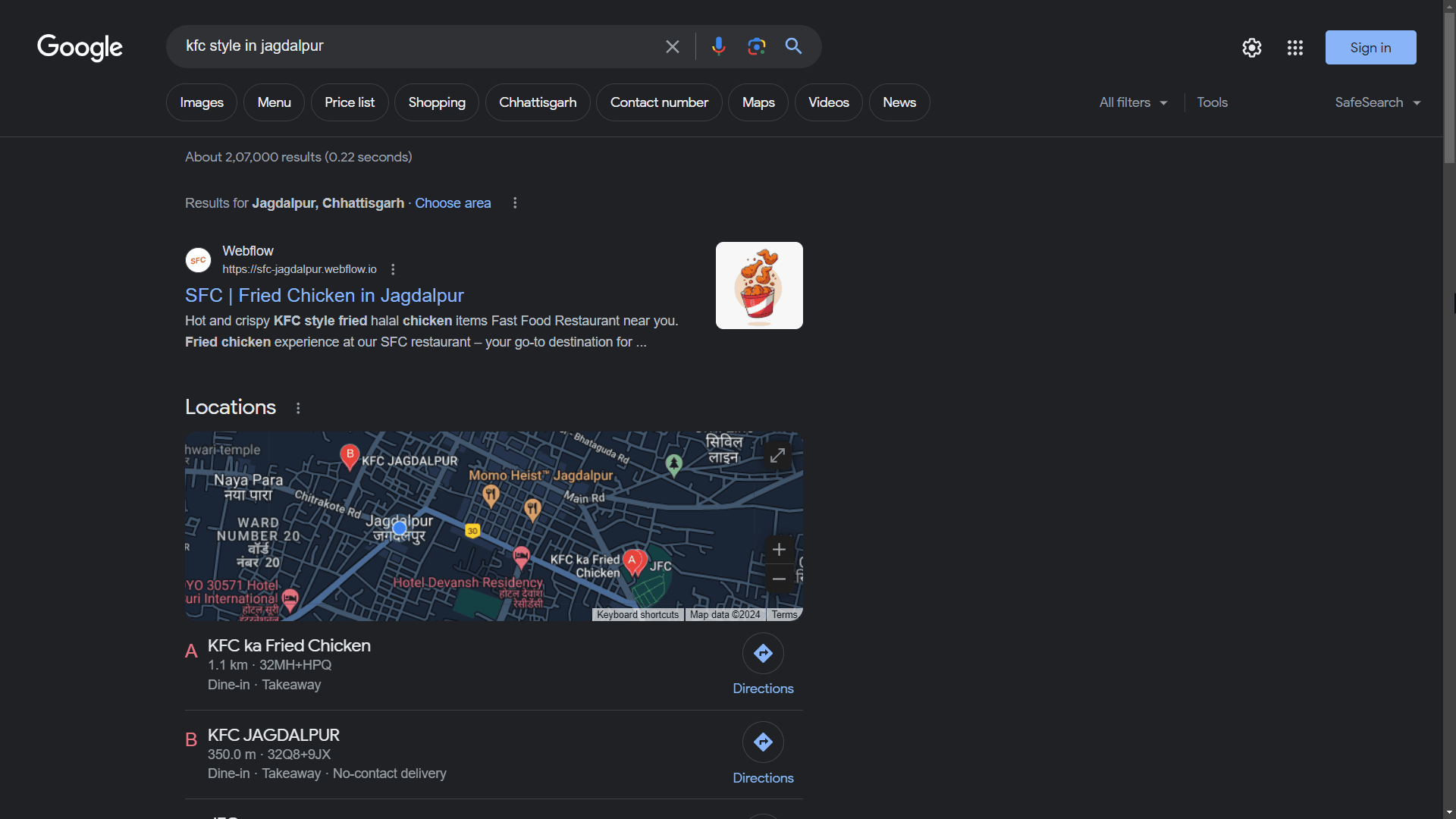Click the Sign in button
The width and height of the screenshot is (1456, 819).
(1370, 48)
